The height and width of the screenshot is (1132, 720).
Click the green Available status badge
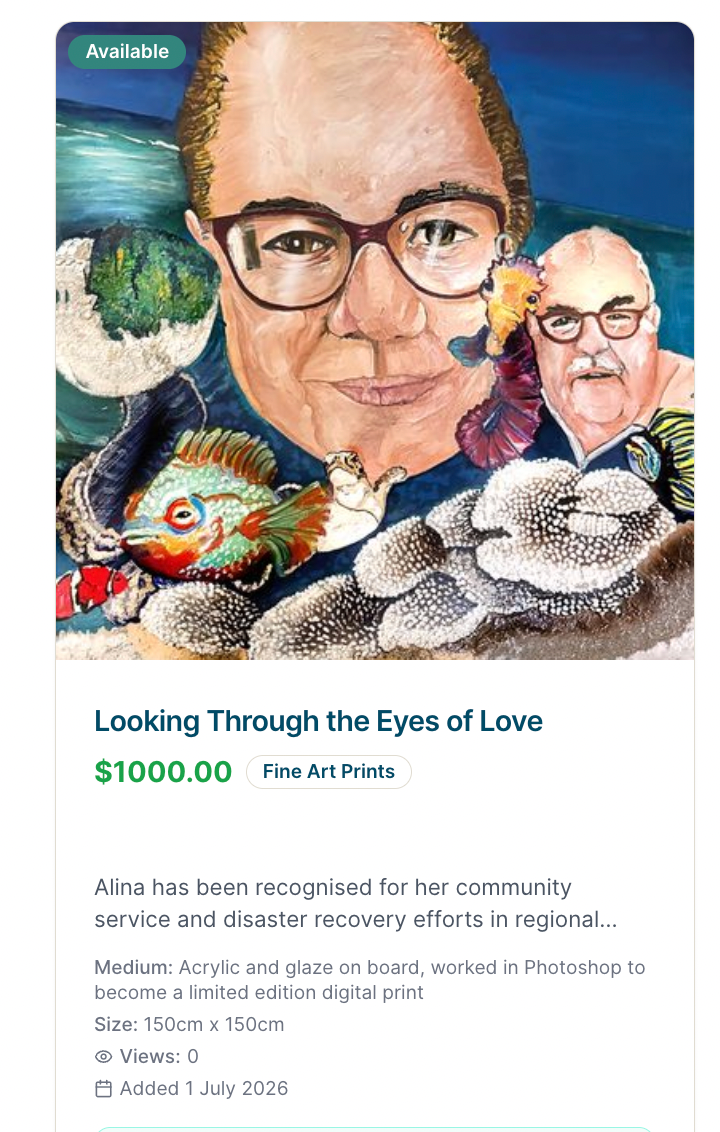coord(127,51)
